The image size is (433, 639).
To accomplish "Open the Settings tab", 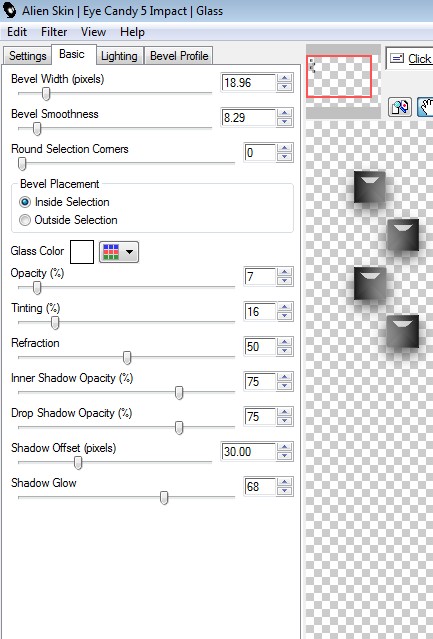I will coord(28,56).
